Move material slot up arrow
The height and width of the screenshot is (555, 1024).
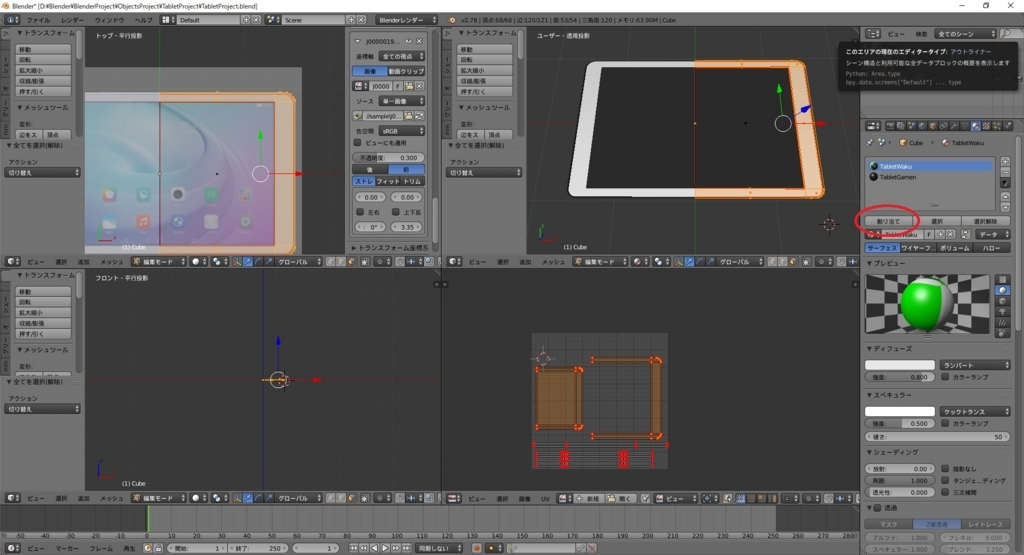click(1005, 197)
